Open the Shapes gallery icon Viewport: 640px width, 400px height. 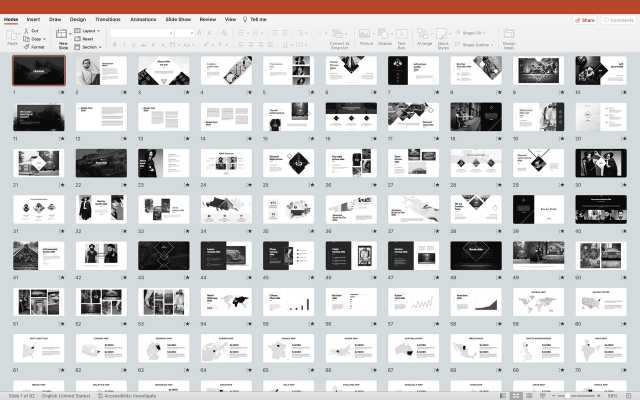[x=384, y=35]
